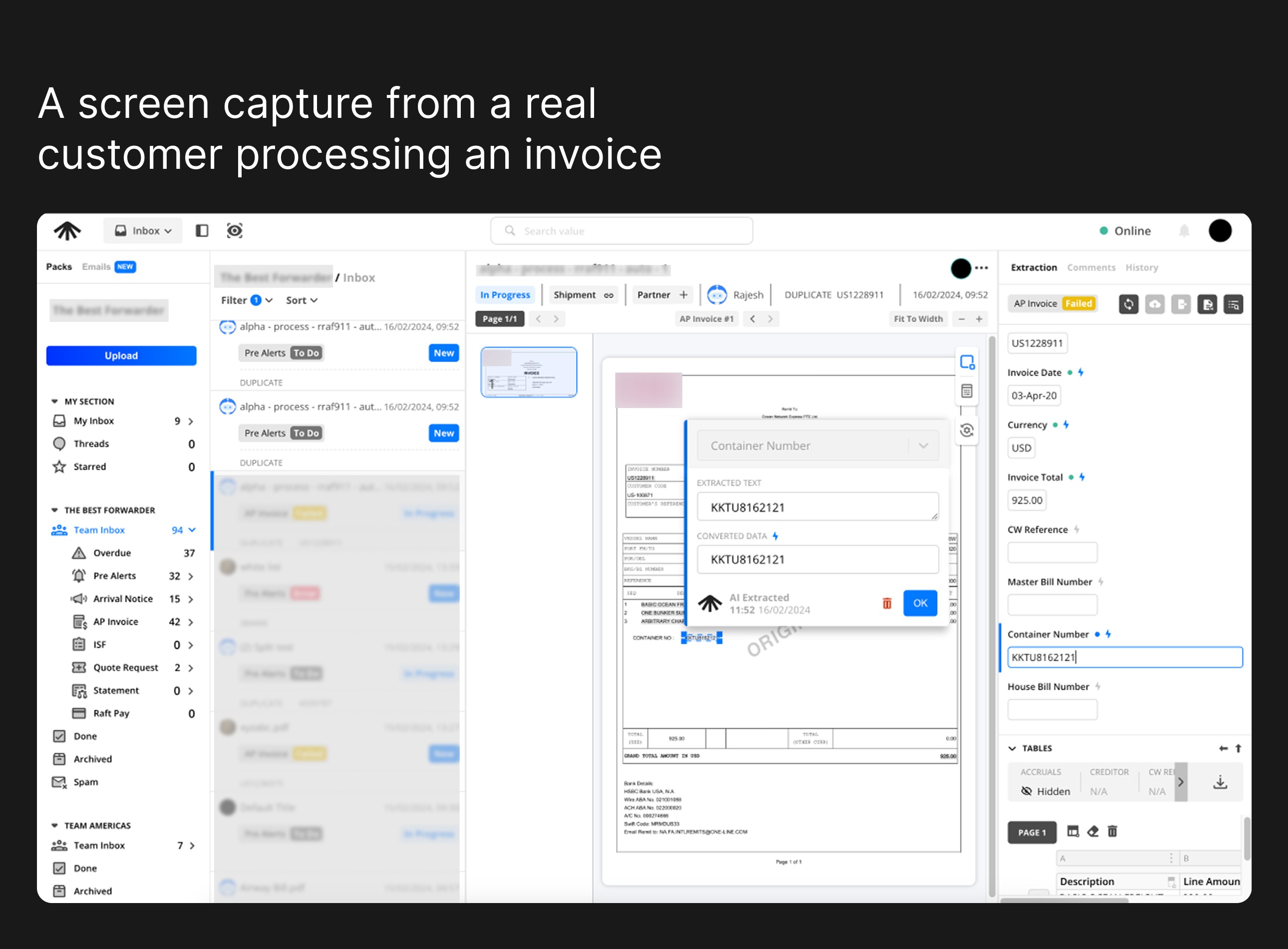
Task: Open the Emails tab
Action: 96,267
